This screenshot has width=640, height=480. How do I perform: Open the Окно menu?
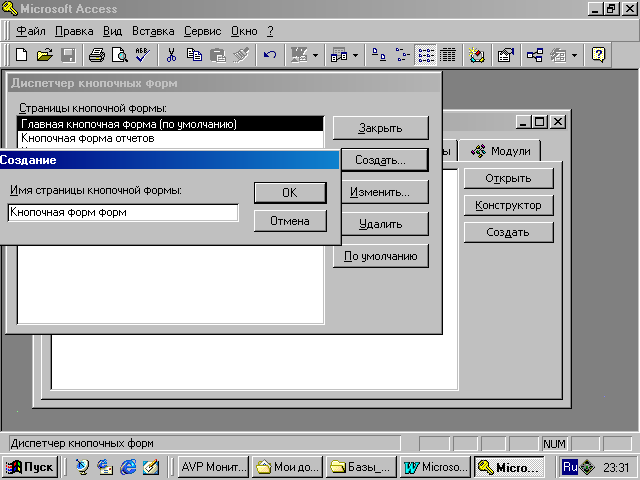[x=244, y=31]
